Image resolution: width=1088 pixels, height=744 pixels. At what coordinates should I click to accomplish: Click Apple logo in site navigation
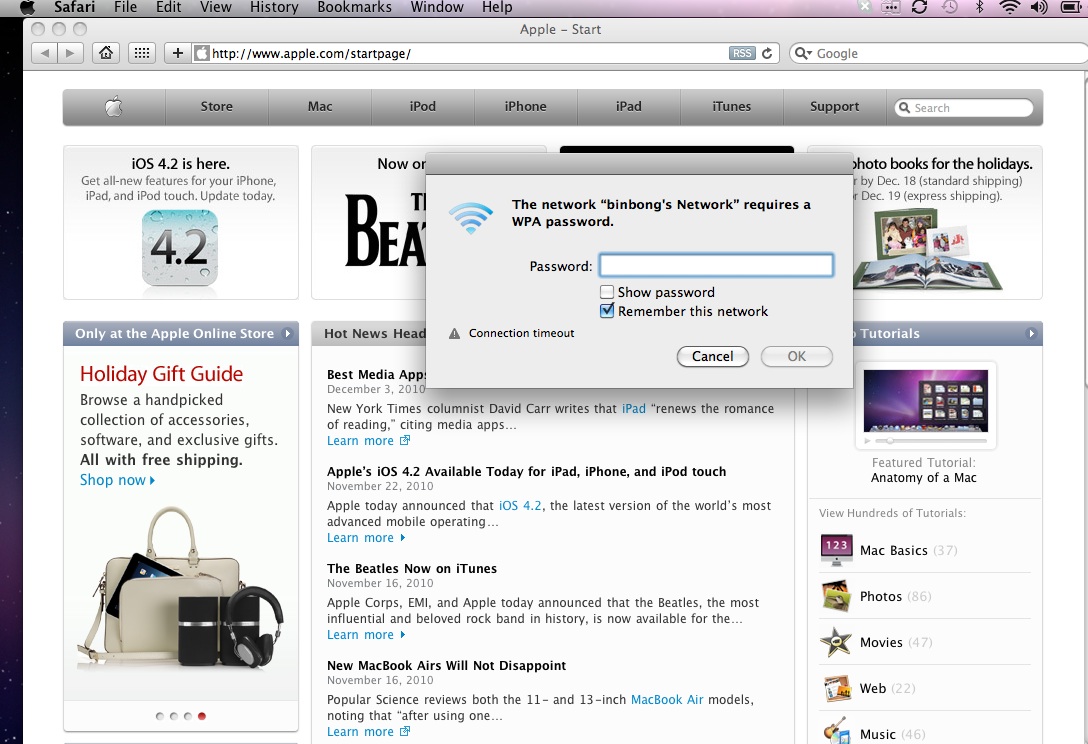114,107
